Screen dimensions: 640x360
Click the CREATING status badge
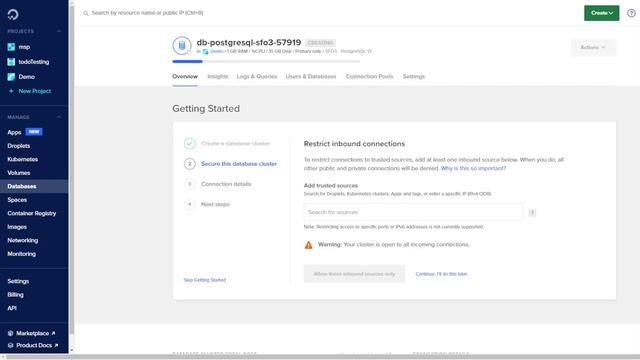tap(320, 43)
